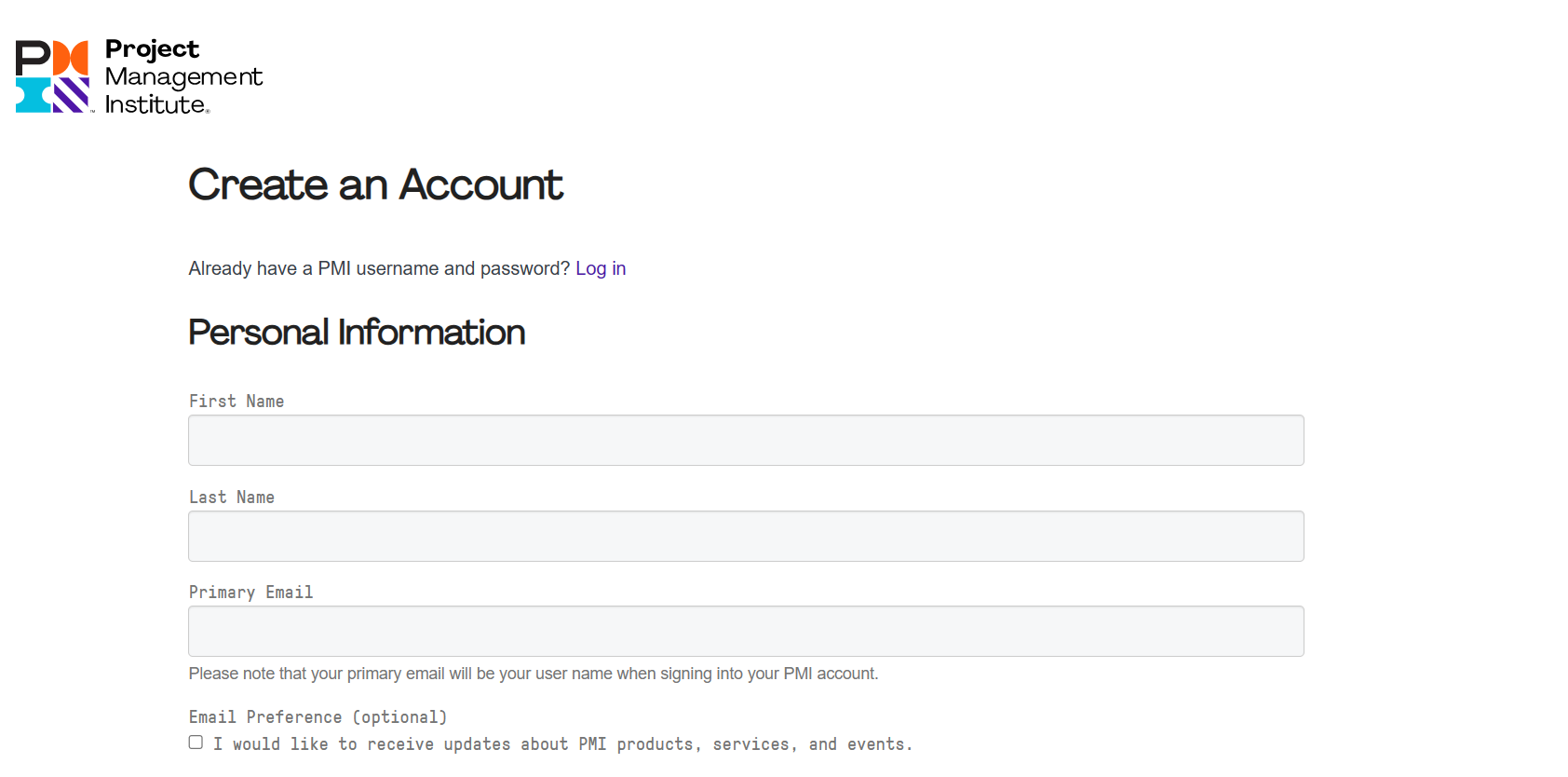Click the purple striped square in the logo
This screenshot has width=1568, height=777.
[71, 95]
